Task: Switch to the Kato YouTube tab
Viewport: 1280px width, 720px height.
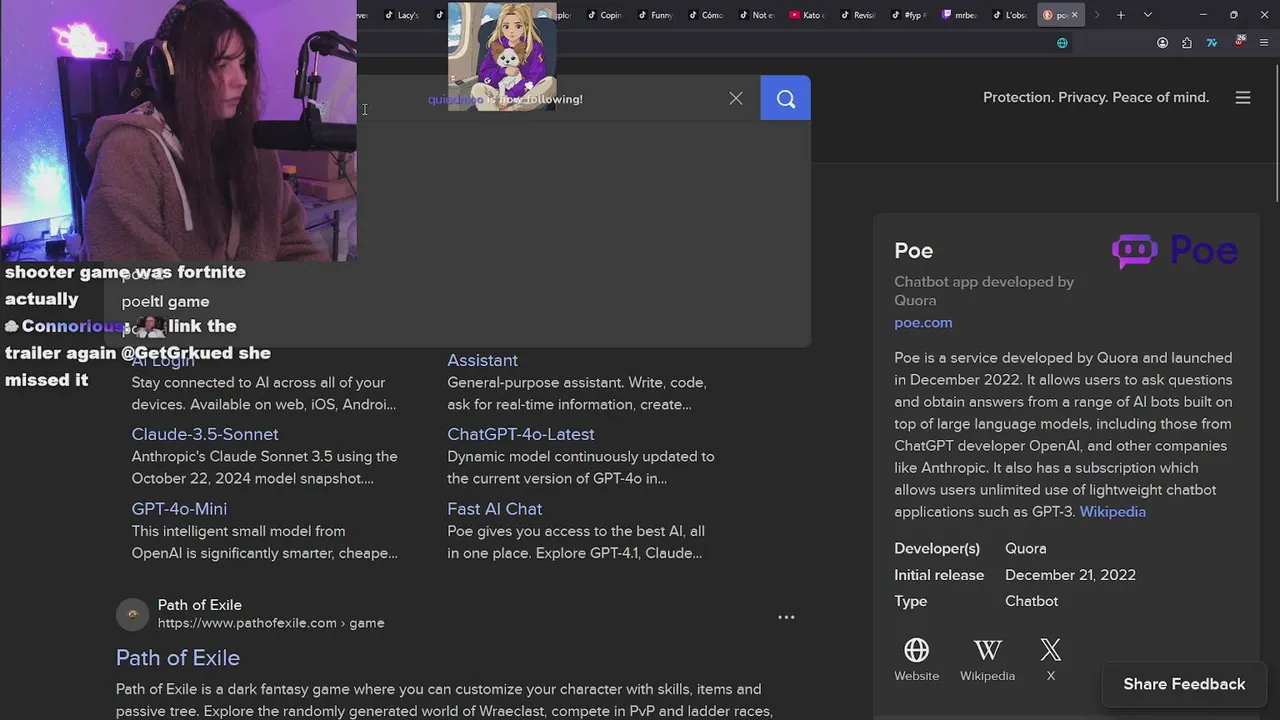Action: click(807, 15)
